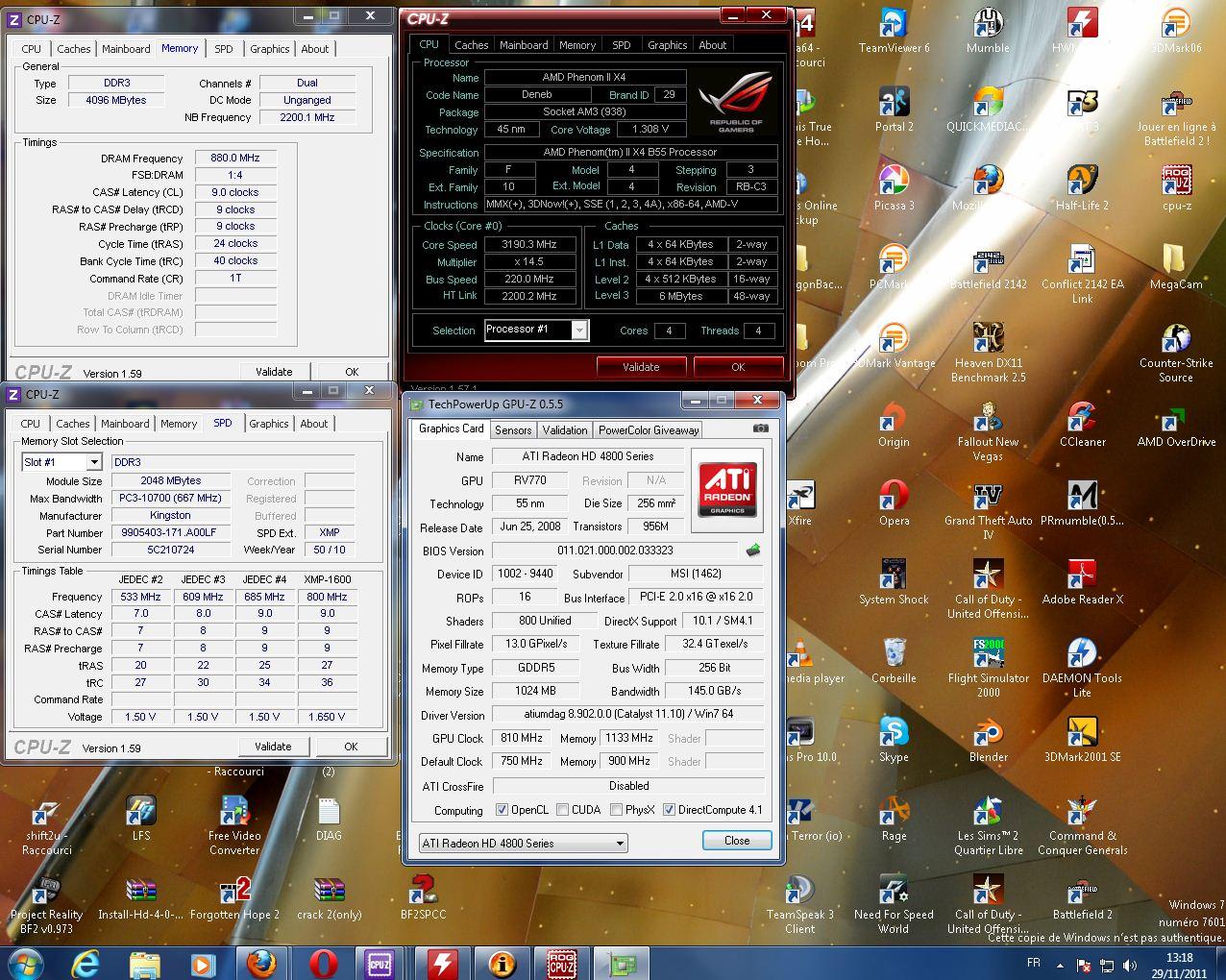Click the BIOS save chip icon in GPU-Z

tap(753, 551)
